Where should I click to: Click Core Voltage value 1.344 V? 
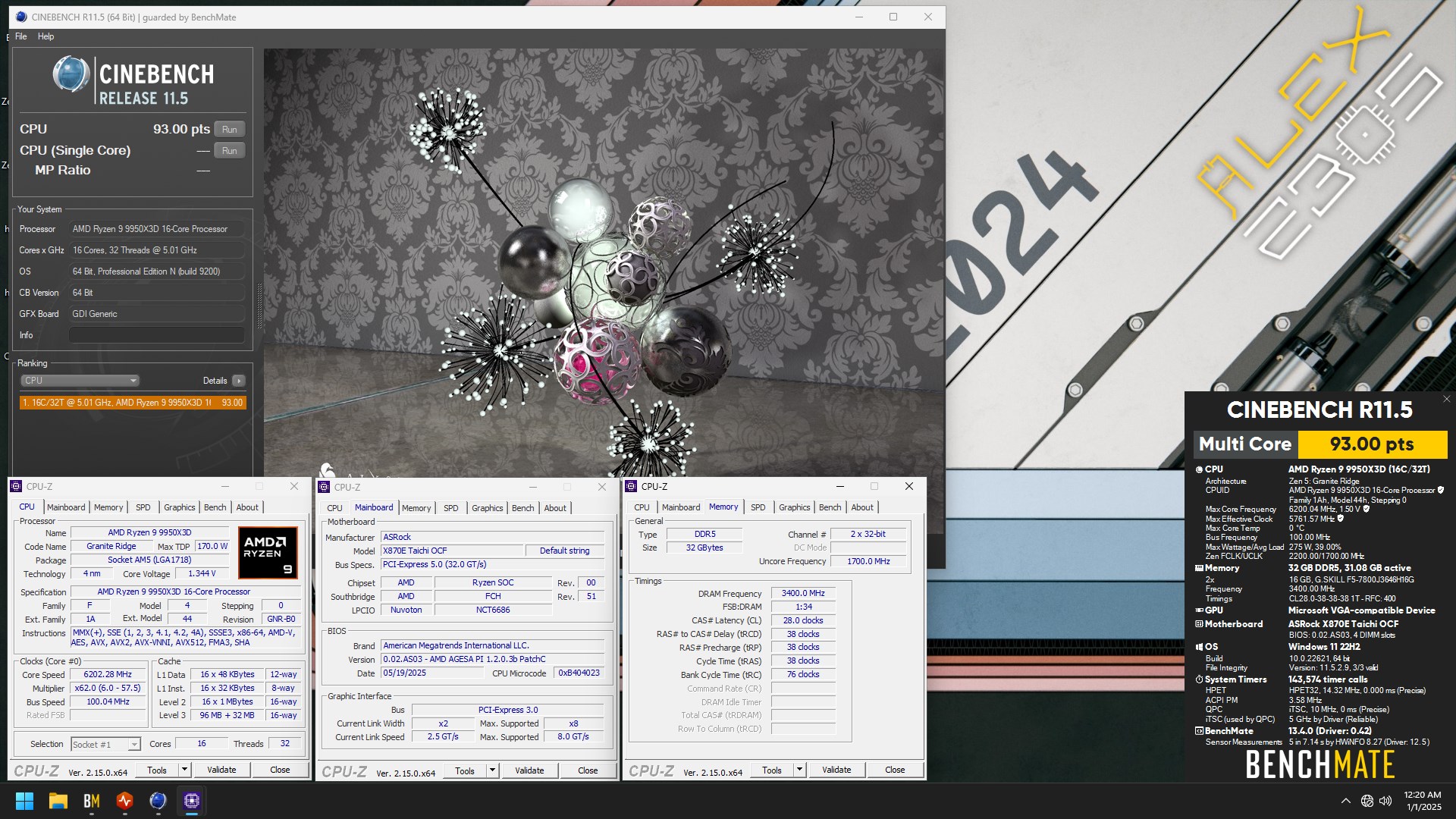pyautogui.click(x=202, y=574)
